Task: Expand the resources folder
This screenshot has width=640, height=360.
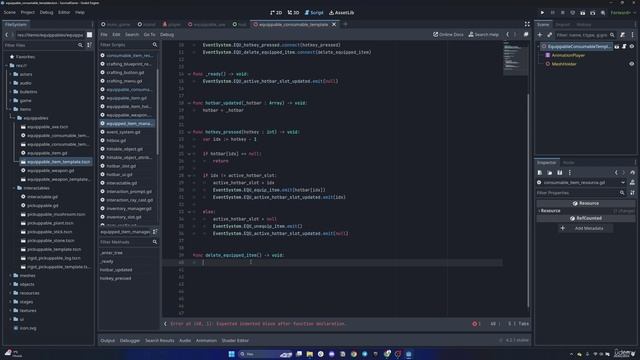Action: [x=11, y=293]
